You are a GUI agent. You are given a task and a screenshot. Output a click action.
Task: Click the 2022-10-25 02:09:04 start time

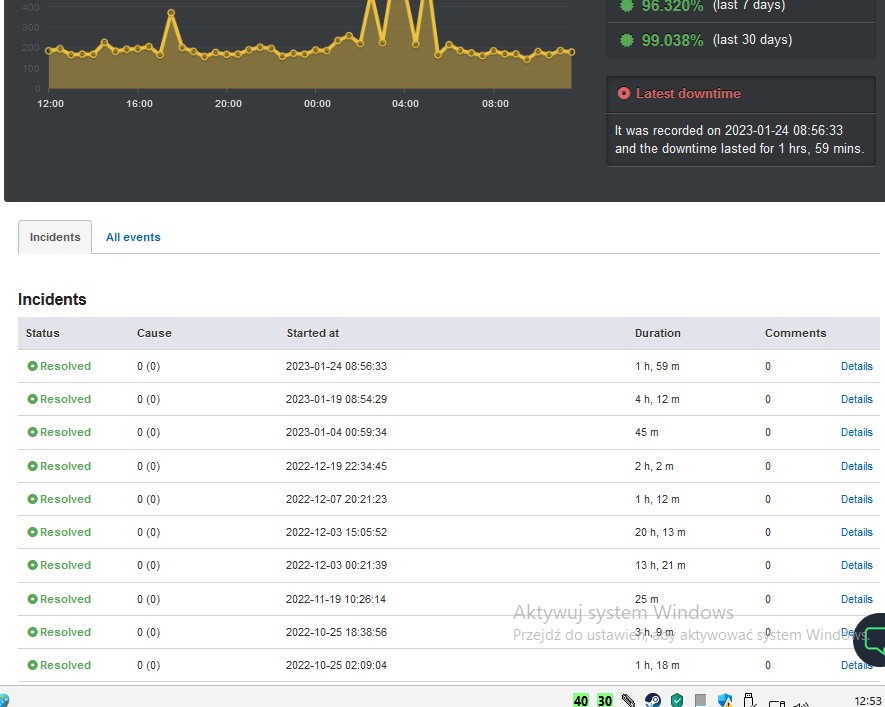(336, 665)
